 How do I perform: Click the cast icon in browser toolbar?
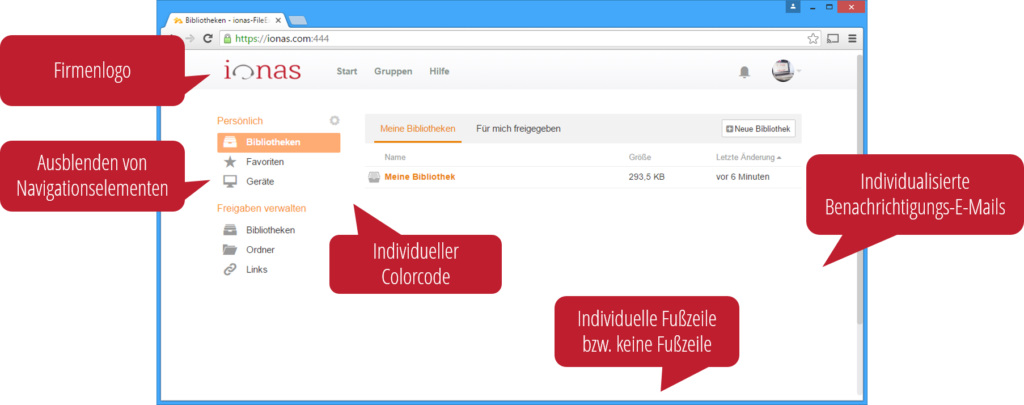click(833, 39)
